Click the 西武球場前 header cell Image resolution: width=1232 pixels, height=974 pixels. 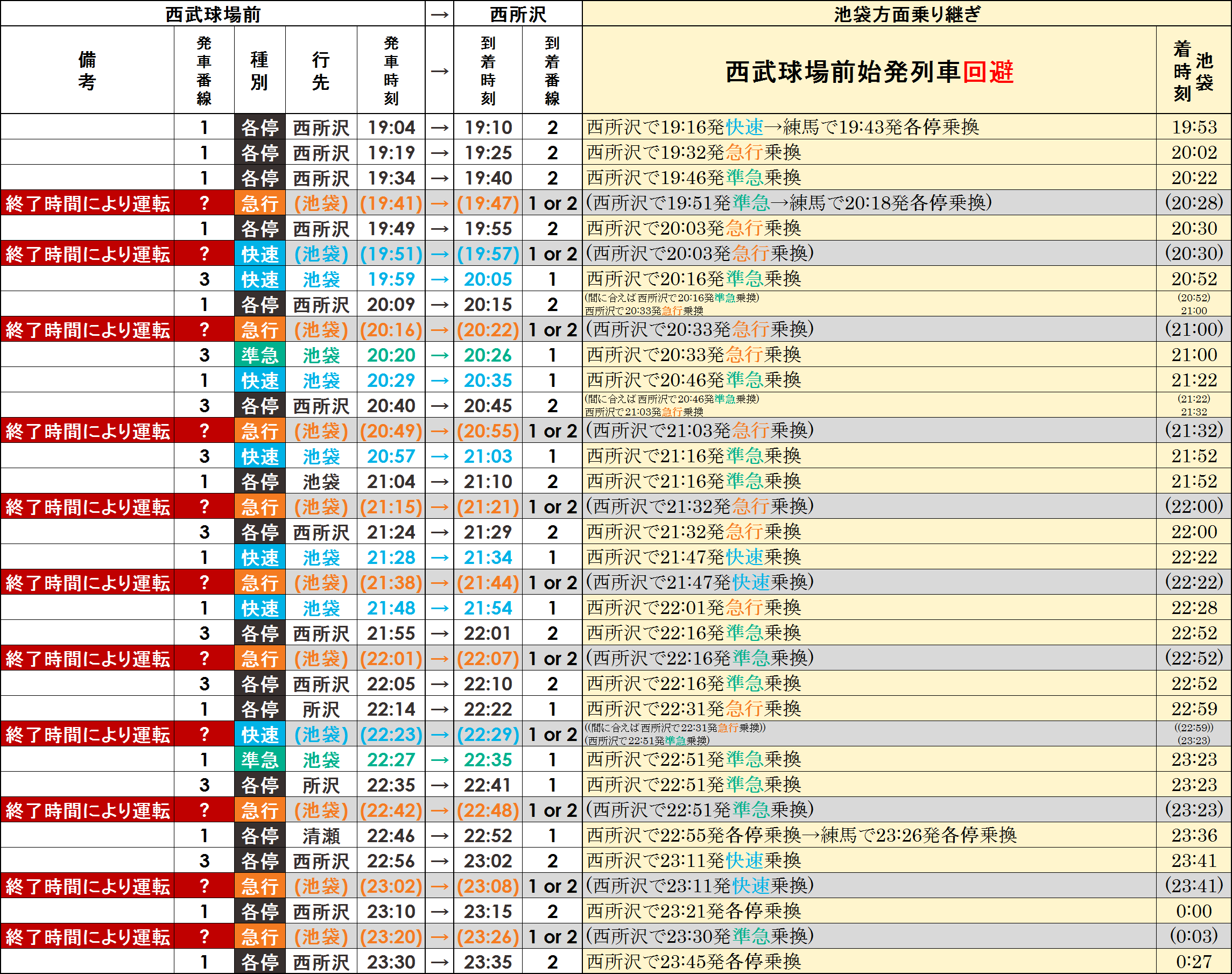pyautogui.click(x=213, y=13)
